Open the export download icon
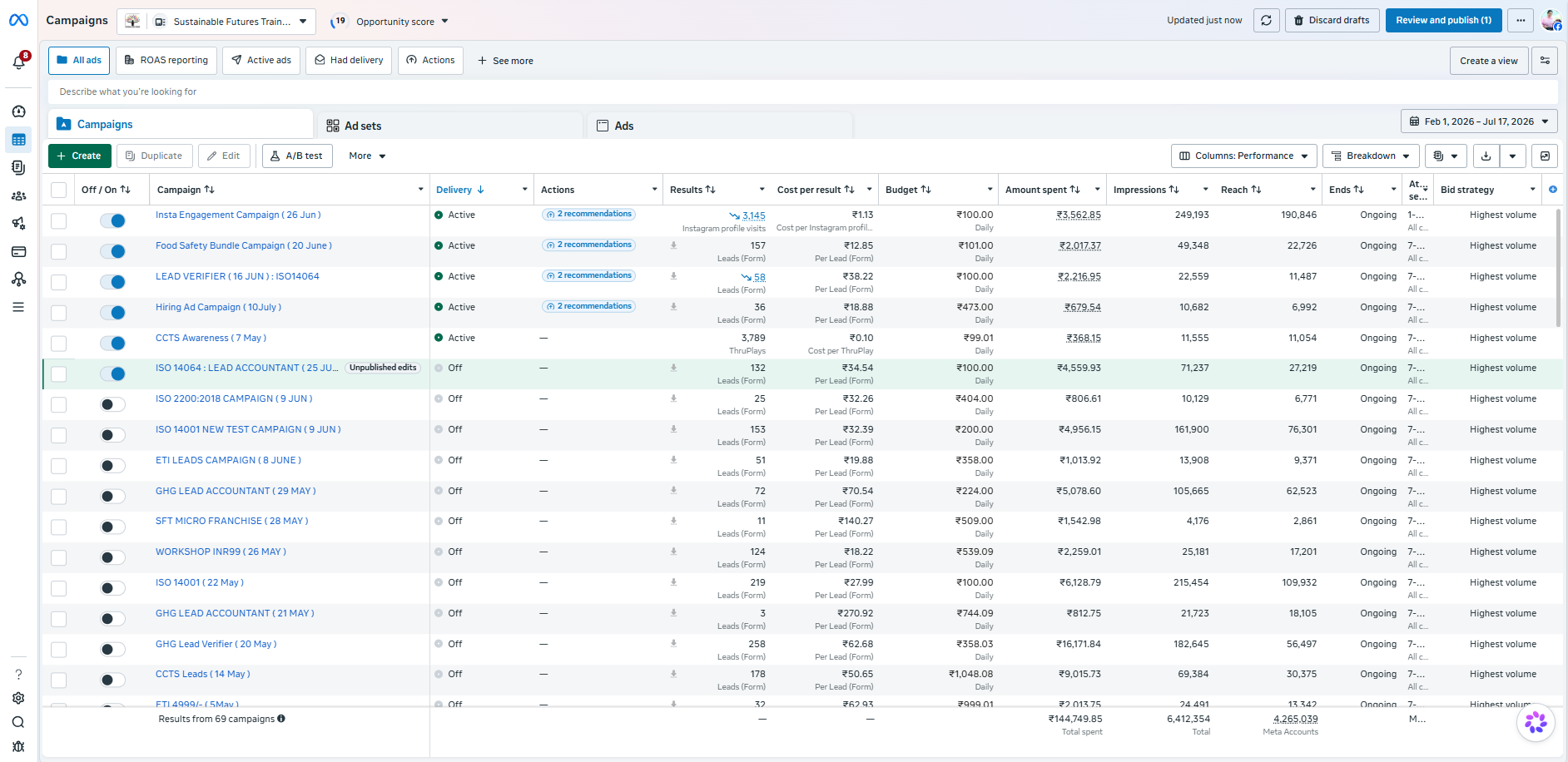 tap(1486, 156)
